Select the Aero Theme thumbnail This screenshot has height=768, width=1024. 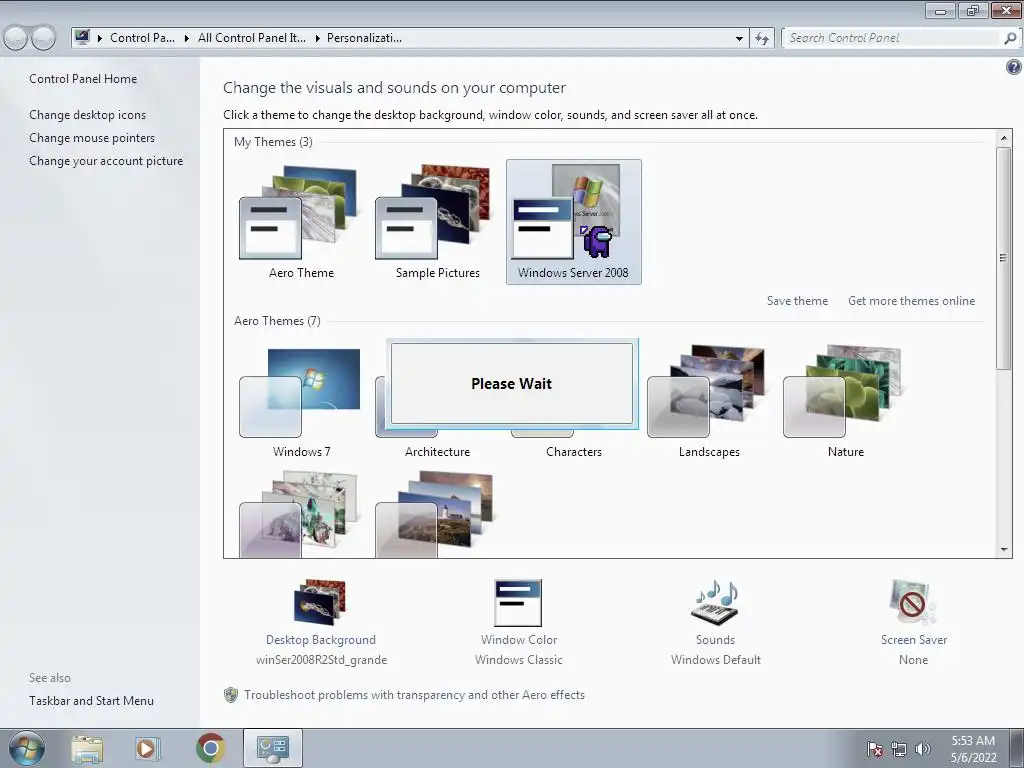pyautogui.click(x=298, y=213)
